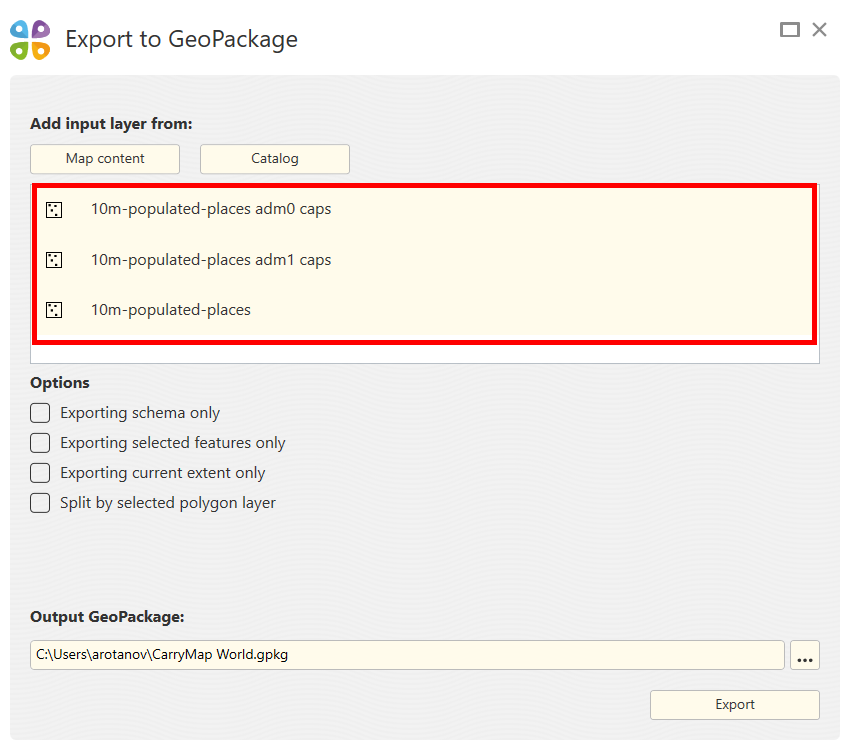850x750 pixels.
Task: Open the output file browse ellipsis button
Action: point(805,655)
